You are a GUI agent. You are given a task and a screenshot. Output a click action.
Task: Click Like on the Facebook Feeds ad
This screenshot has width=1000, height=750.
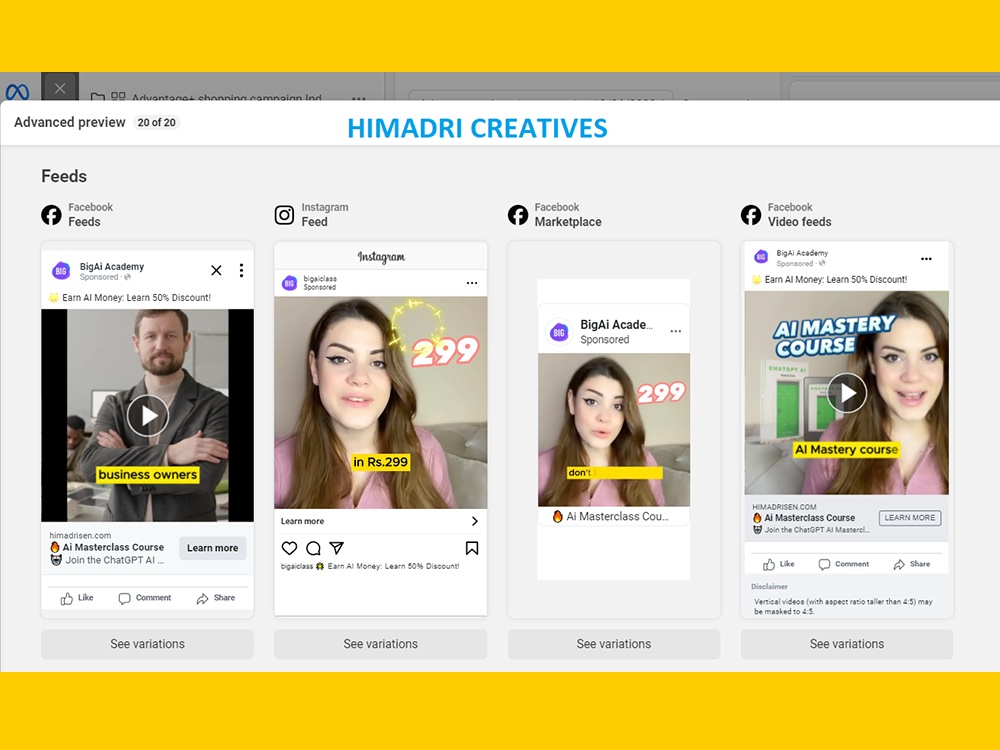pyautogui.click(x=77, y=598)
